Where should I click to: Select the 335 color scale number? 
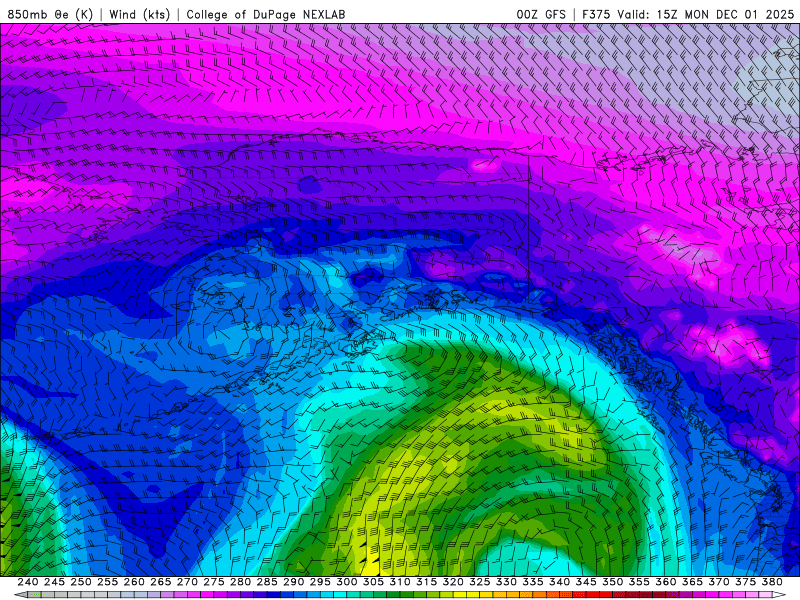[x=533, y=582]
